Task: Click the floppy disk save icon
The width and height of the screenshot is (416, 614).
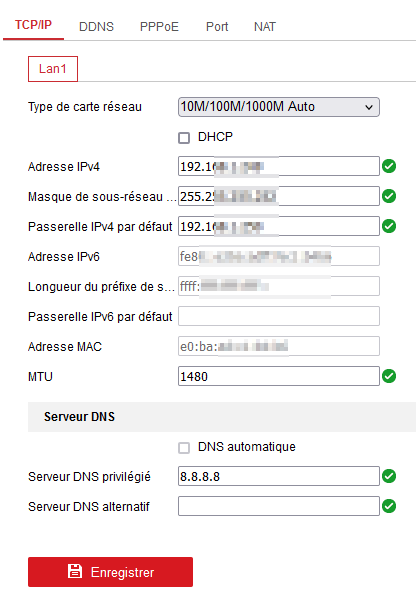Action: click(75, 571)
